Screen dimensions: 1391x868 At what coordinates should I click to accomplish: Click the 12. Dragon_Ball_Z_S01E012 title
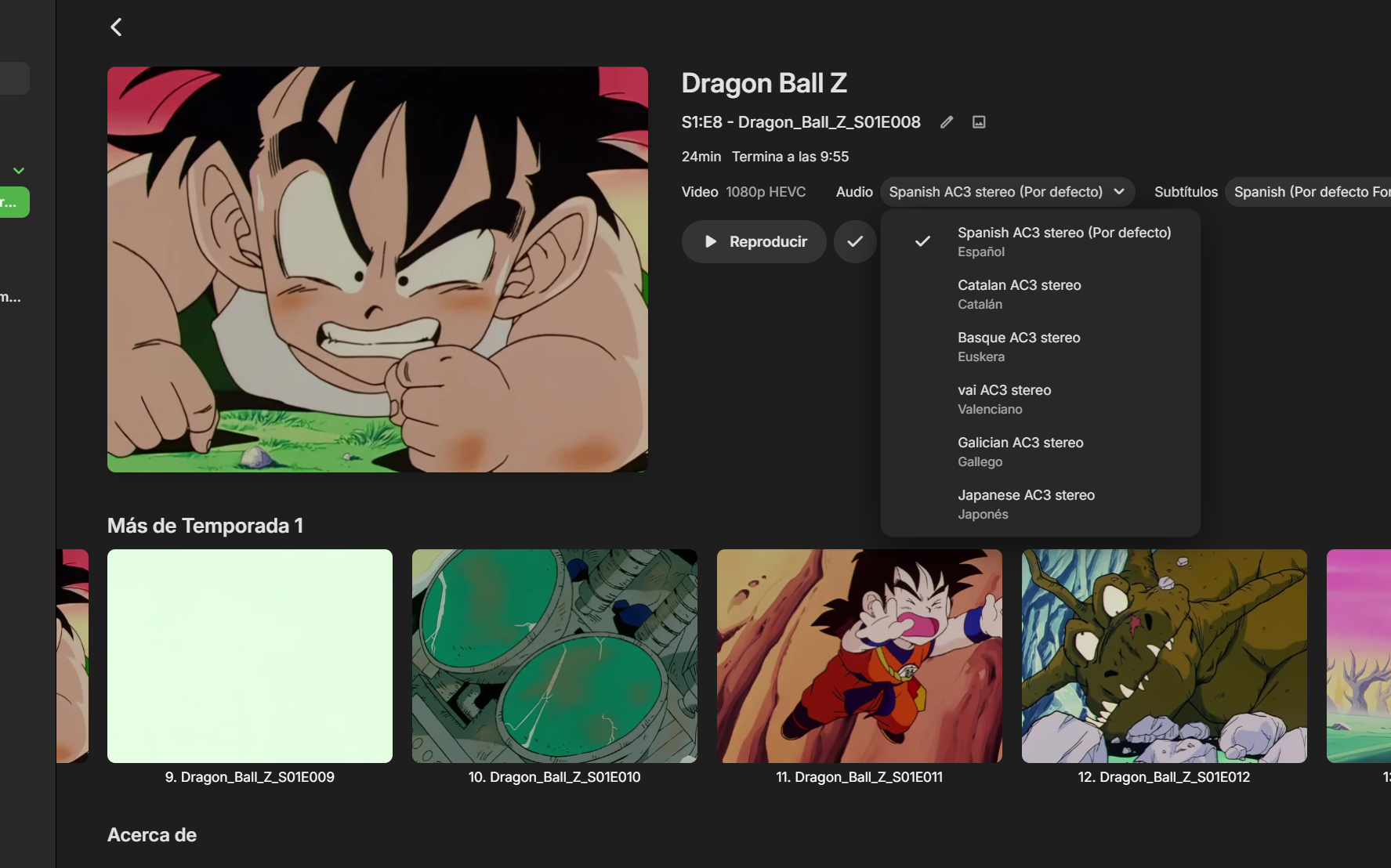click(1165, 777)
